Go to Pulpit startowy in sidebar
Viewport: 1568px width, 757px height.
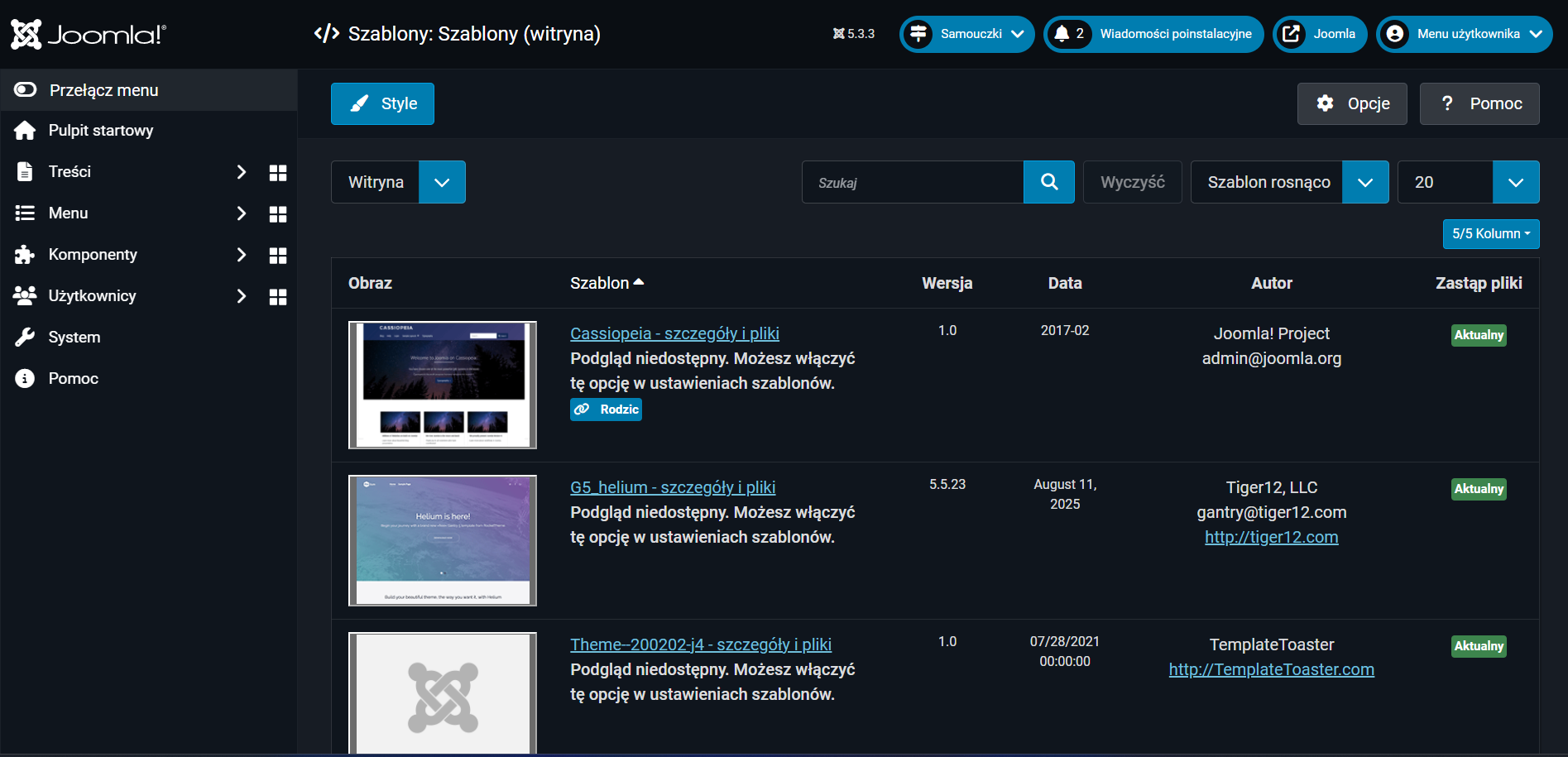pyautogui.click(x=100, y=131)
